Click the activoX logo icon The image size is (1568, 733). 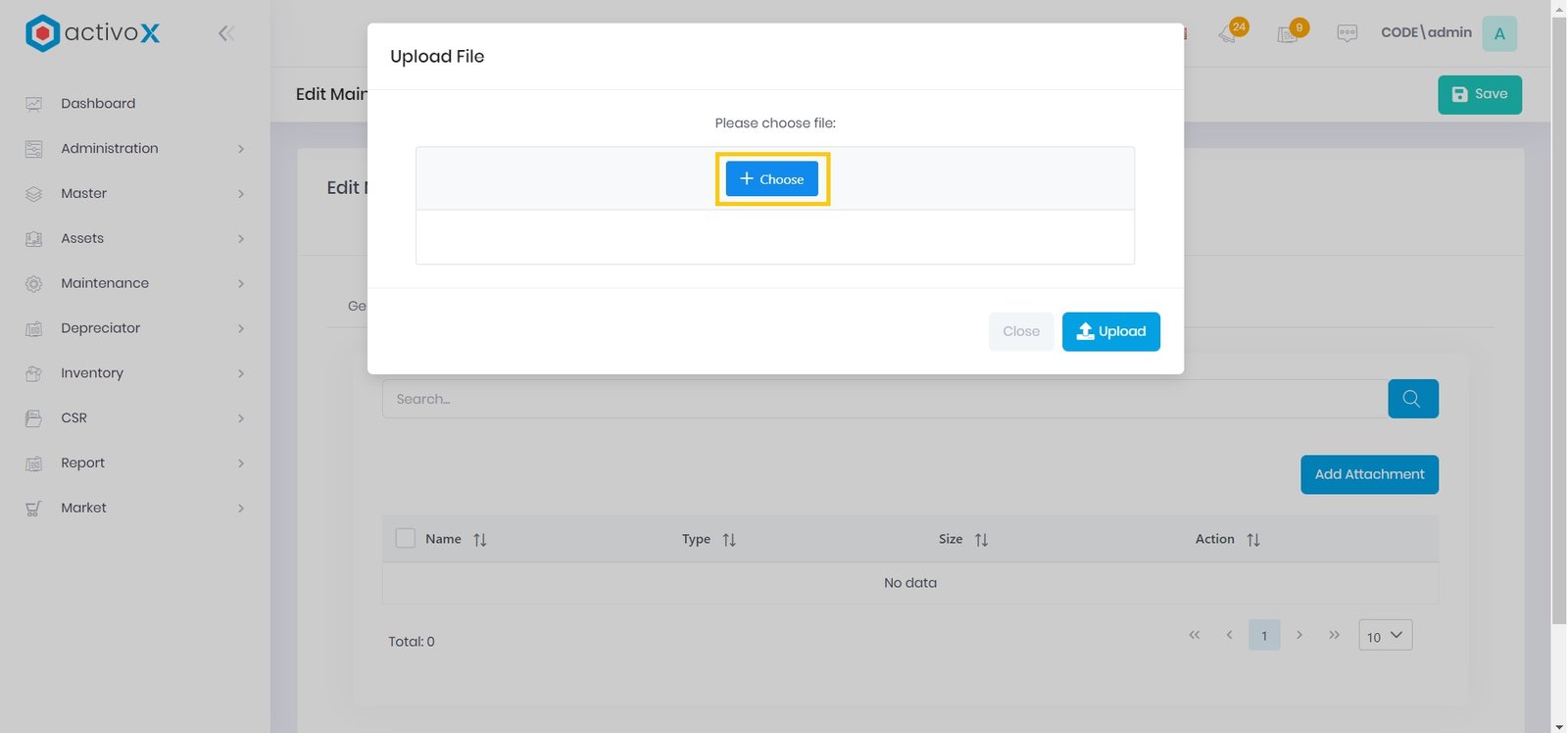pyautogui.click(x=42, y=33)
